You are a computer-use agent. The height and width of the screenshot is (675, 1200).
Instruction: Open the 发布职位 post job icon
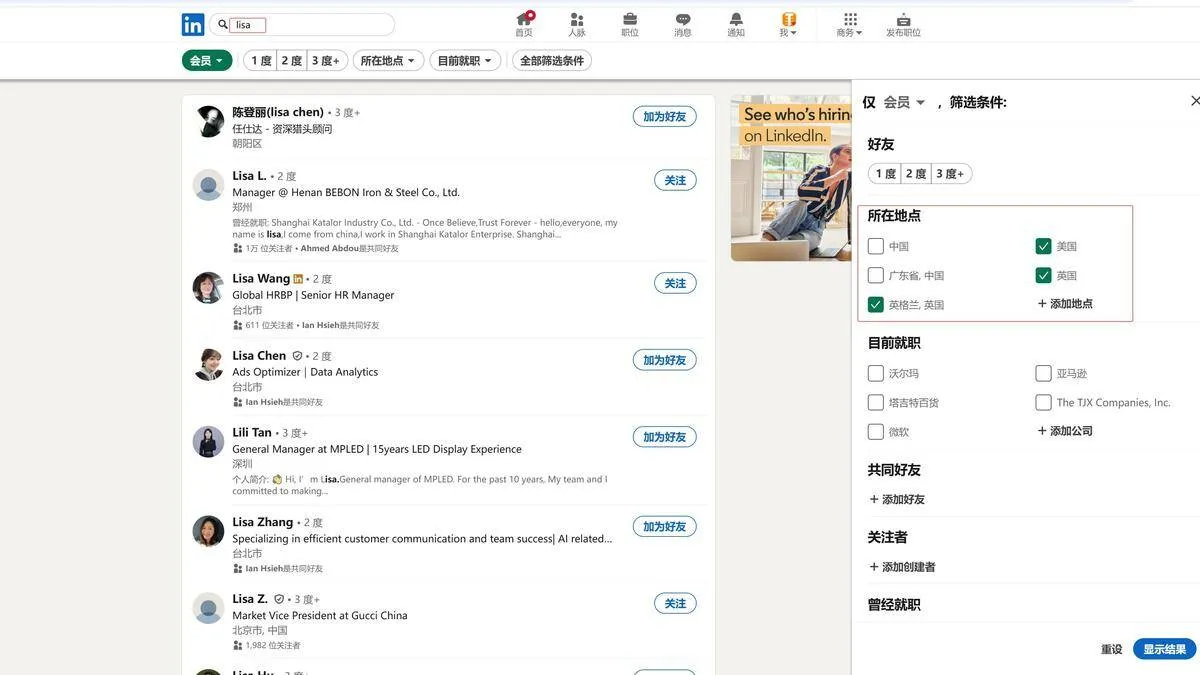tap(903, 25)
